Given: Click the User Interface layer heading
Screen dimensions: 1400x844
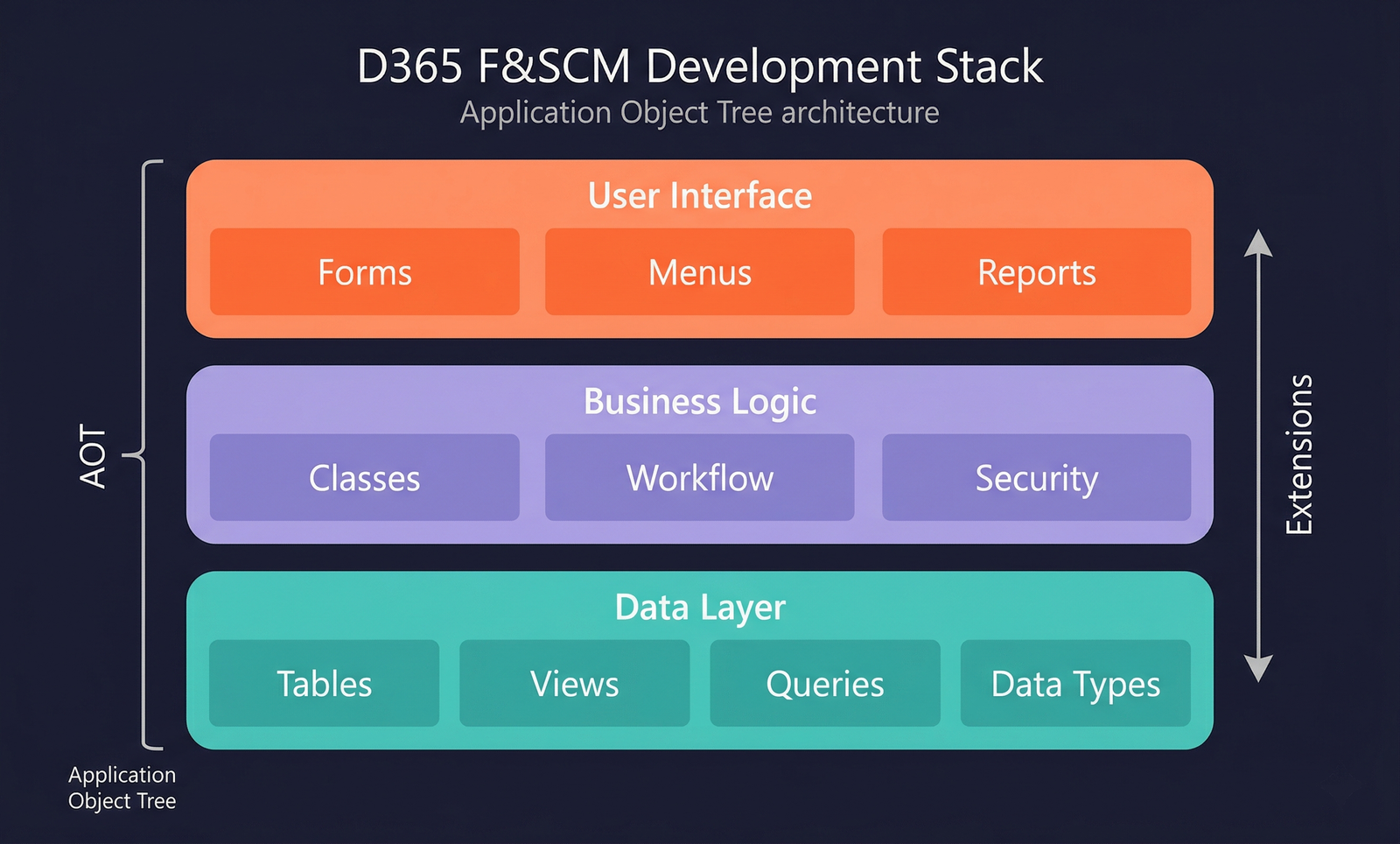Looking at the screenshot, I should (x=700, y=195).
